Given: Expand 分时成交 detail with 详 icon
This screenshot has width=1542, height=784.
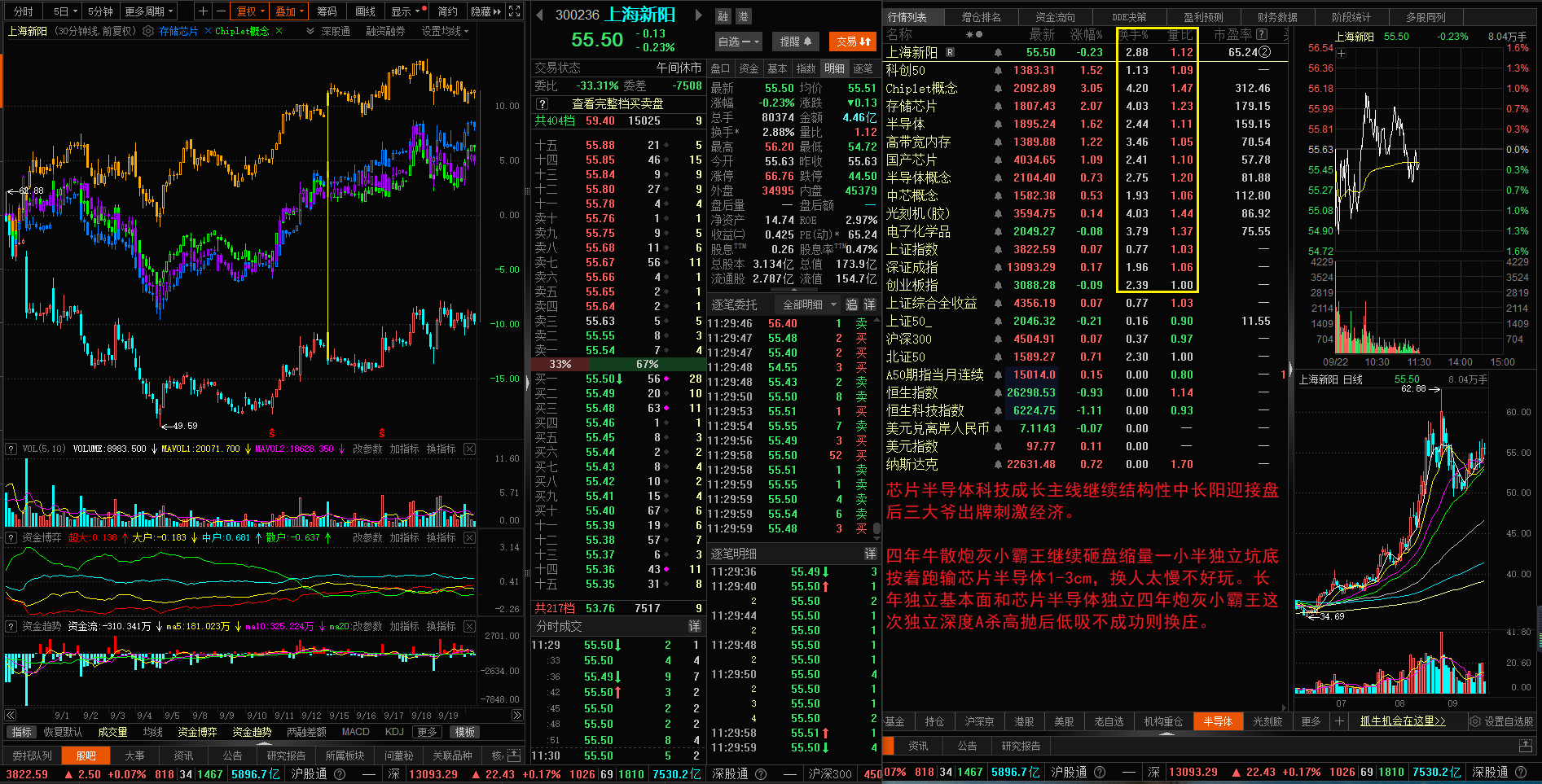Looking at the screenshot, I should click(x=694, y=626).
